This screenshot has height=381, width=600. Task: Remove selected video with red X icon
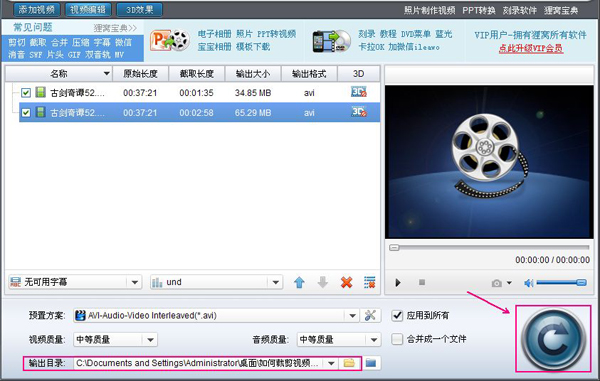pos(346,283)
